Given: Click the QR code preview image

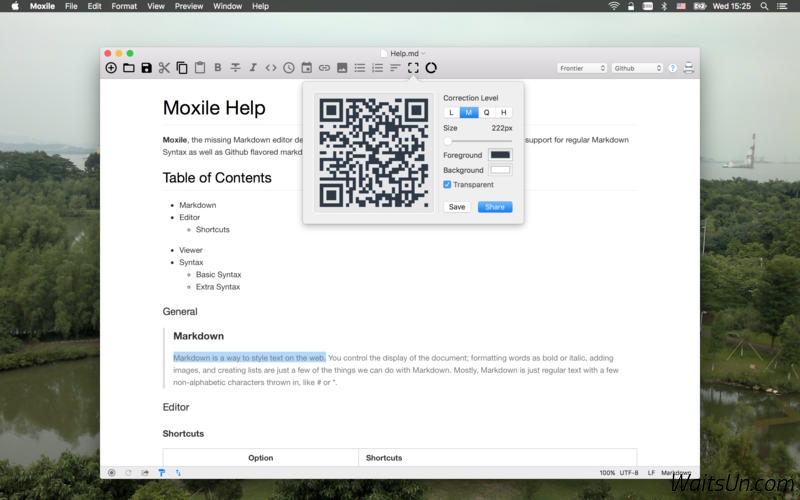Looking at the screenshot, I should pyautogui.click(x=373, y=153).
